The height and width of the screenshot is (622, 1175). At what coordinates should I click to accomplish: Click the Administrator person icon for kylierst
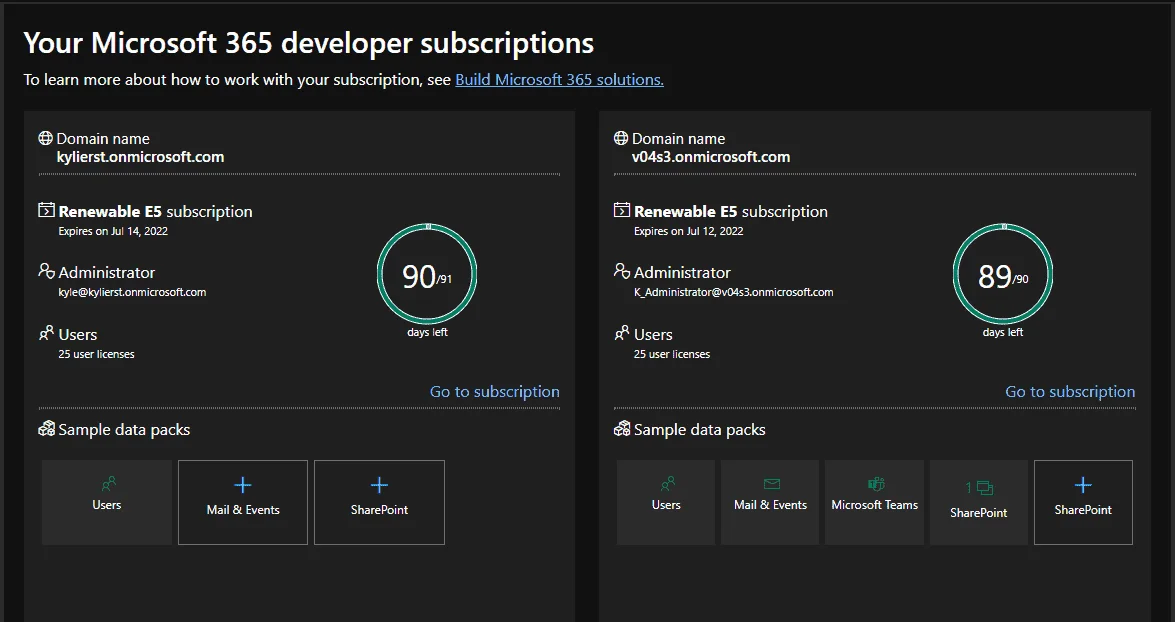click(46, 271)
